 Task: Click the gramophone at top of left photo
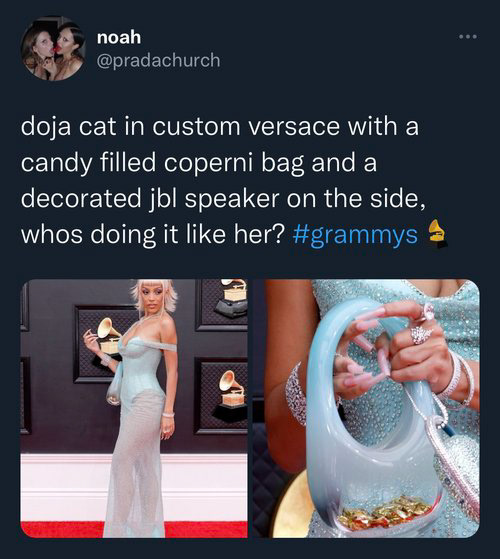(x=232, y=297)
